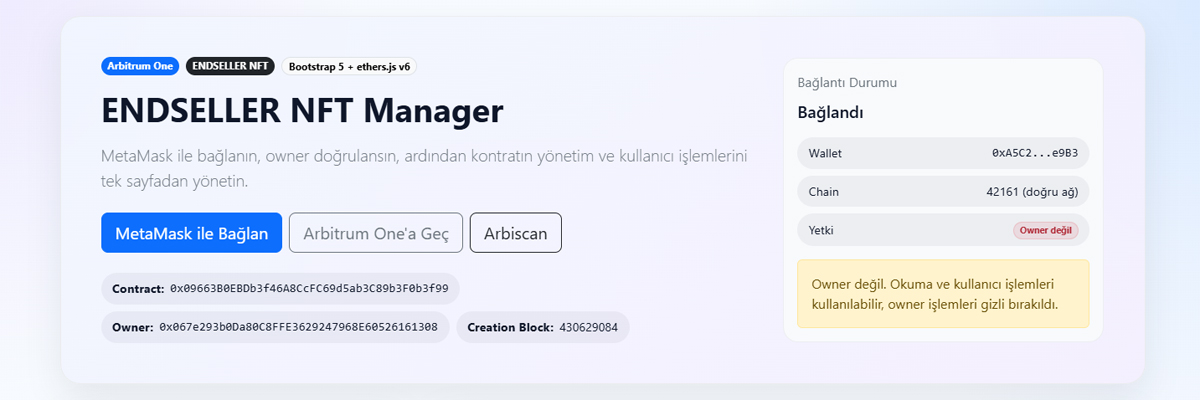The image size is (1200, 400).
Task: Click the yellow Owner değil warning box
Action: tap(943, 294)
